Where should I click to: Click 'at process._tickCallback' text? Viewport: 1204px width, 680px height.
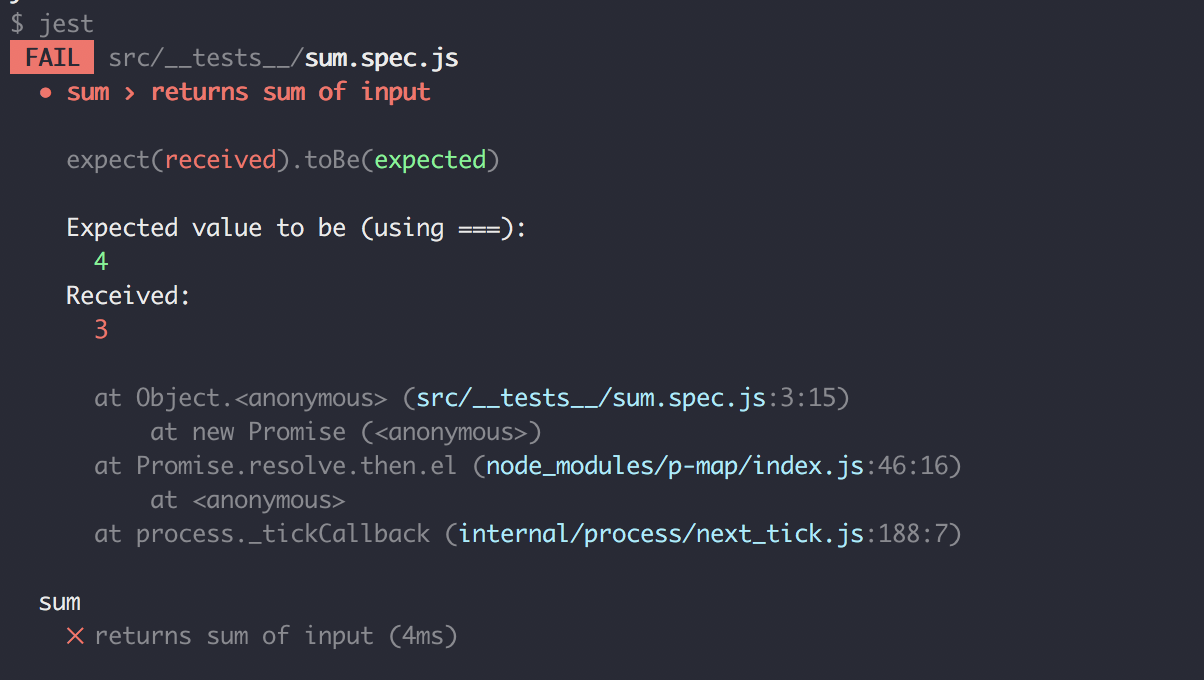(x=262, y=535)
